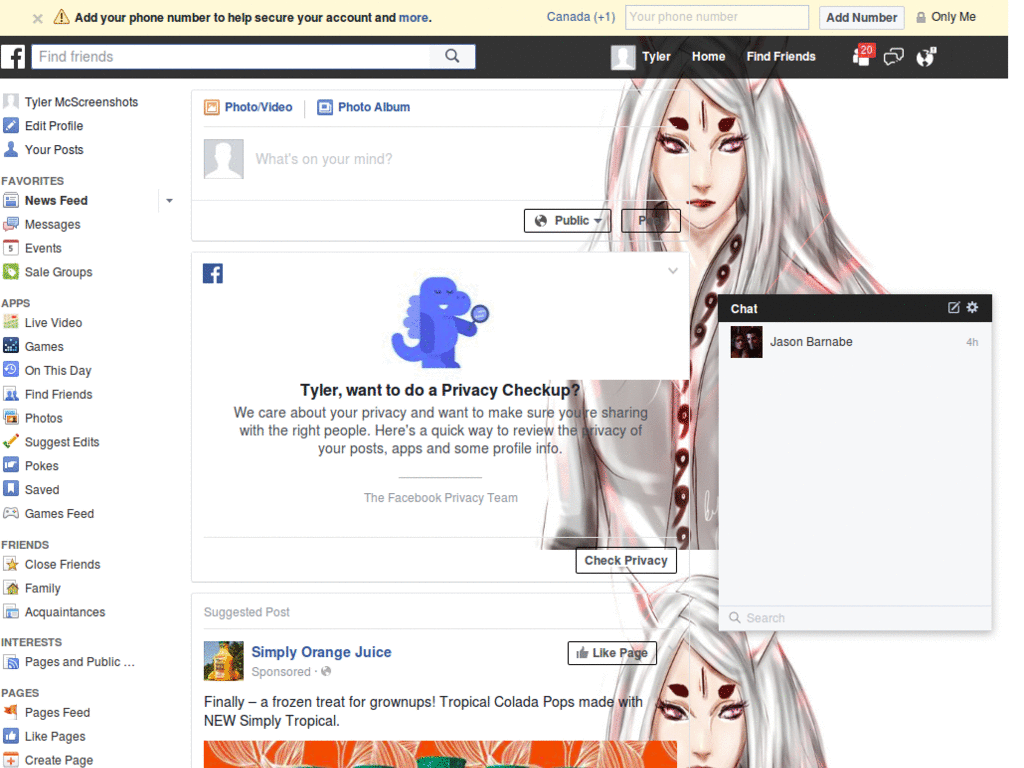The image size is (1024, 768).
Task: Click the Find friends search field
Action: click(x=231, y=57)
